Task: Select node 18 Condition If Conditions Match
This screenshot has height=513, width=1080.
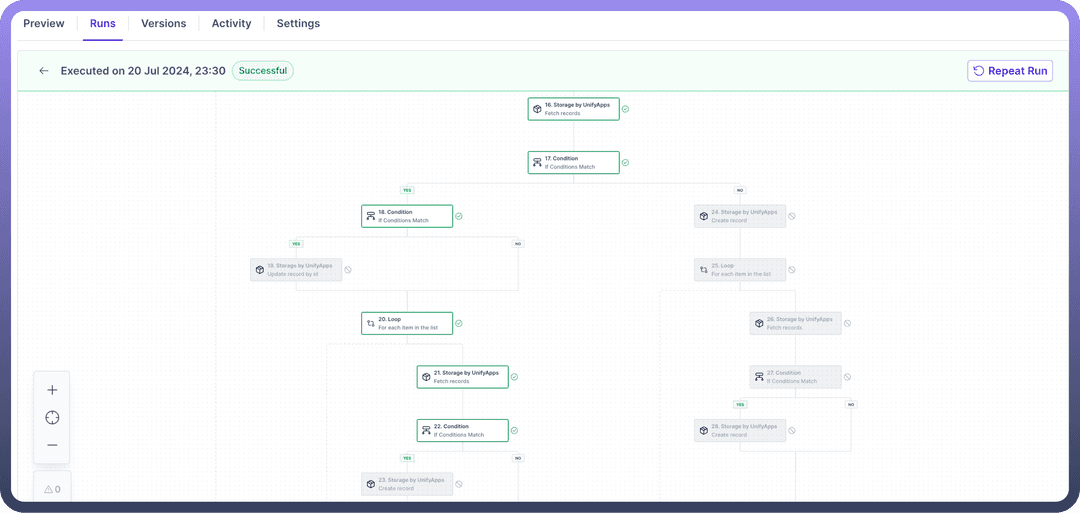Action: pyautogui.click(x=407, y=216)
